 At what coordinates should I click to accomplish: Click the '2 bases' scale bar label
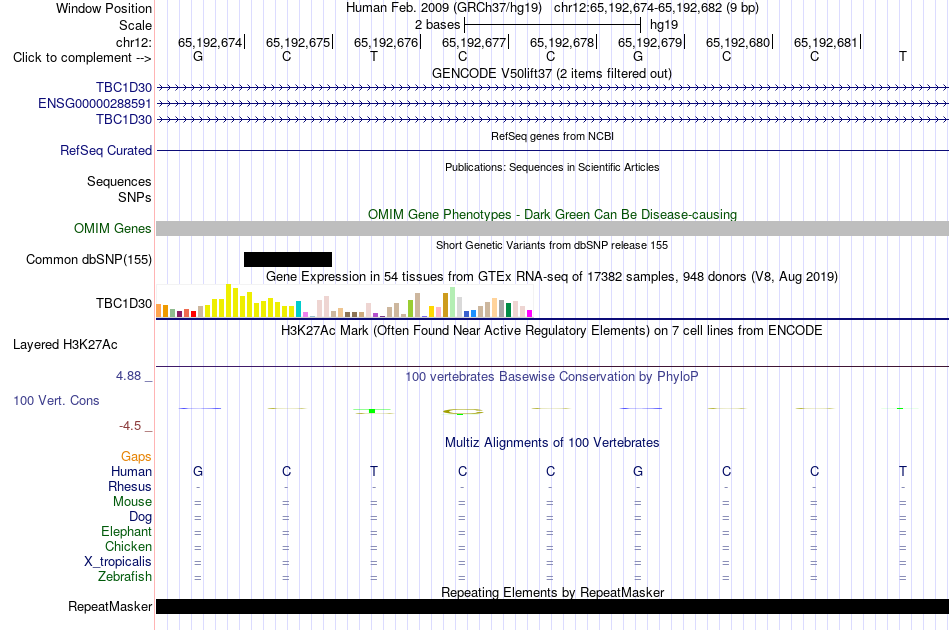(x=437, y=25)
